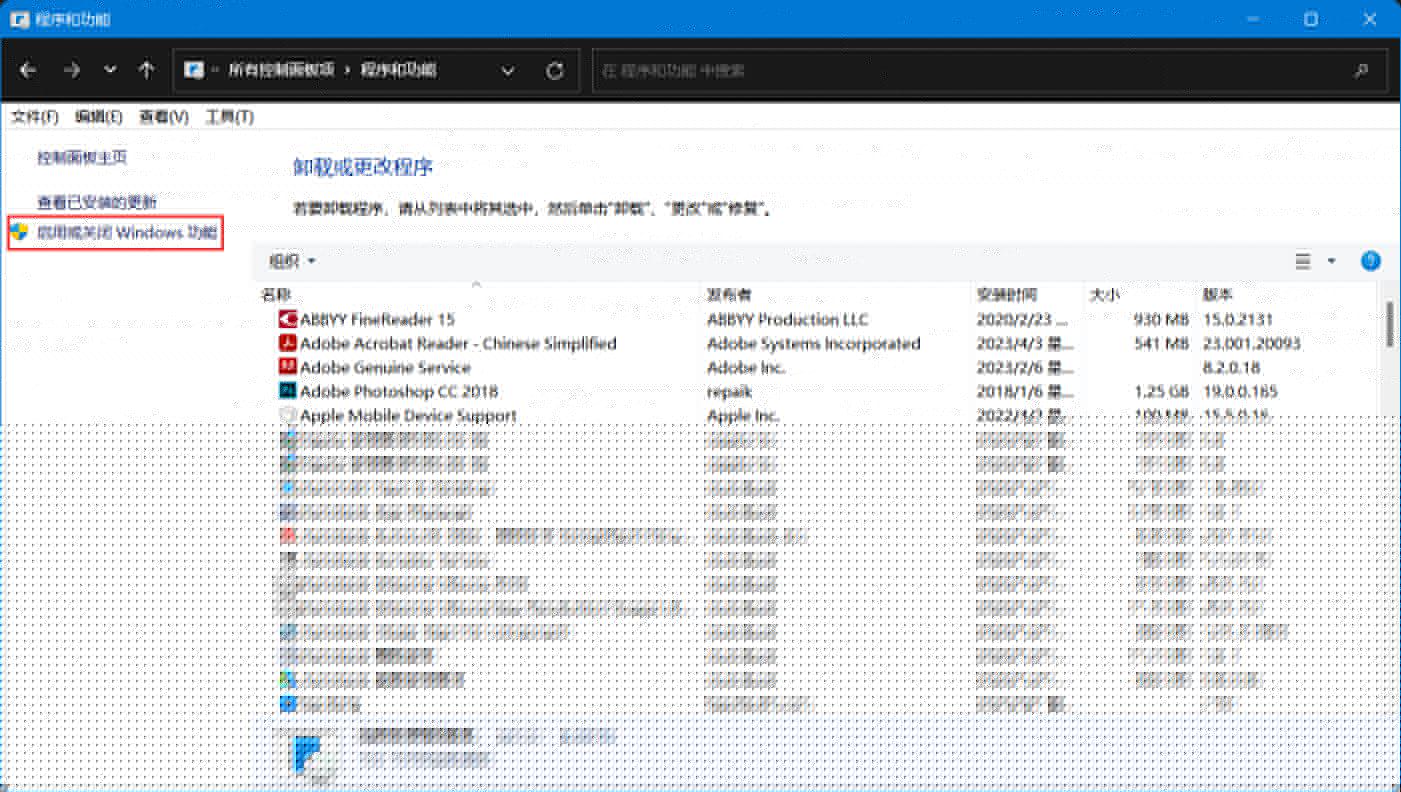The width and height of the screenshot is (1401, 792).
Task: Refresh the program list
Action: coord(555,70)
